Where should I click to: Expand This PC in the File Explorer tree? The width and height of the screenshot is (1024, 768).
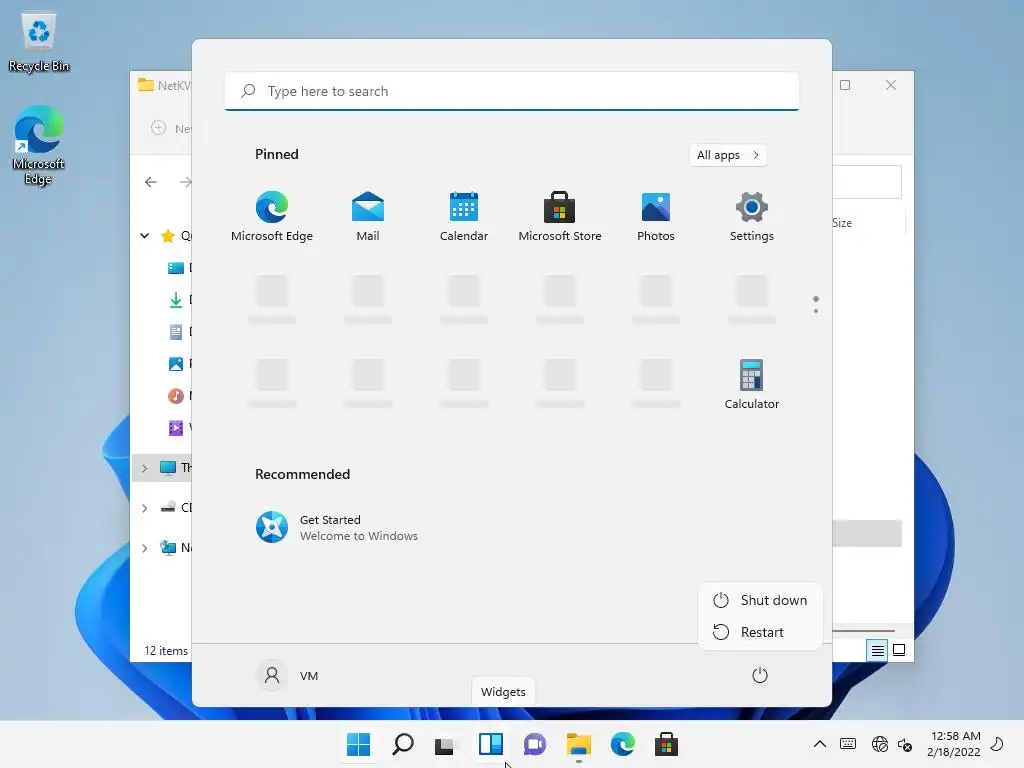pos(144,468)
